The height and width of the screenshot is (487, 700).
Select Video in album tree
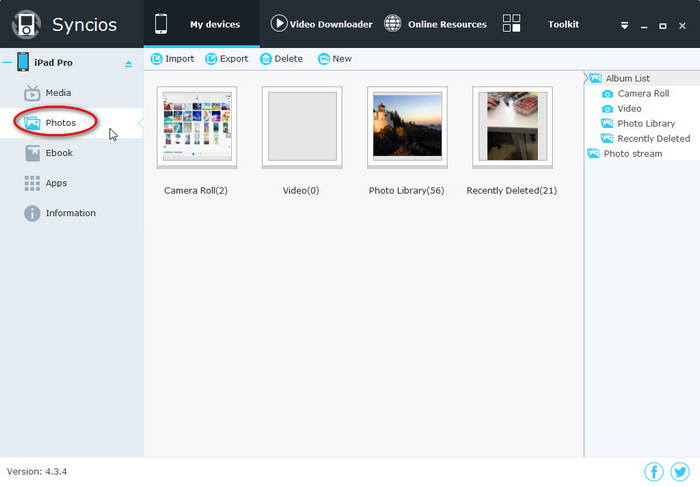629,109
